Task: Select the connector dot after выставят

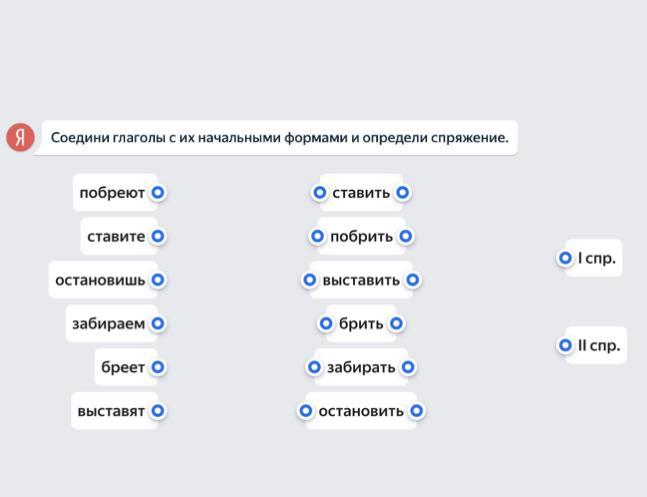Action: click(157, 411)
